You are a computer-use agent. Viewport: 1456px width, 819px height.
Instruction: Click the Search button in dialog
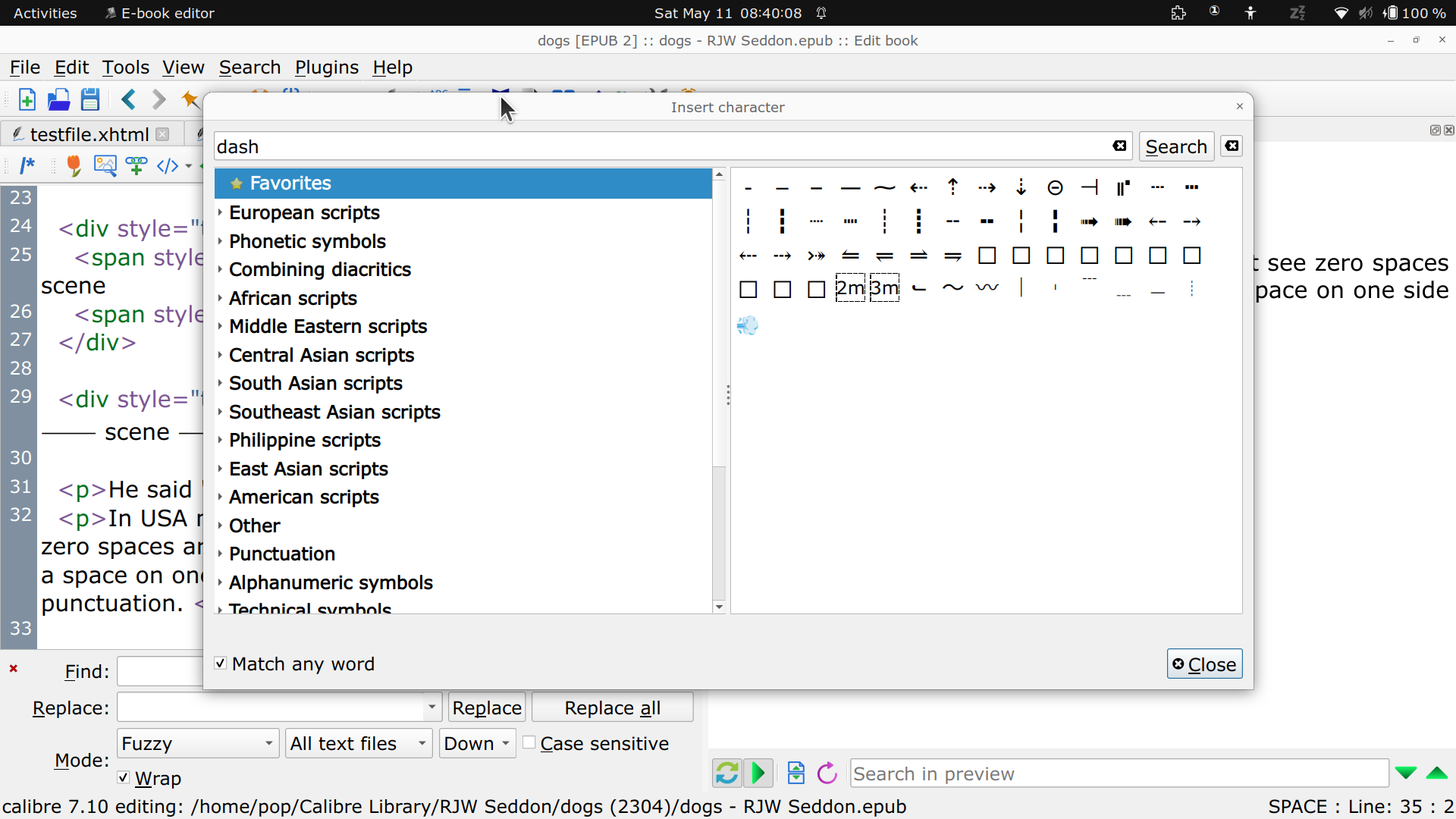click(x=1175, y=147)
